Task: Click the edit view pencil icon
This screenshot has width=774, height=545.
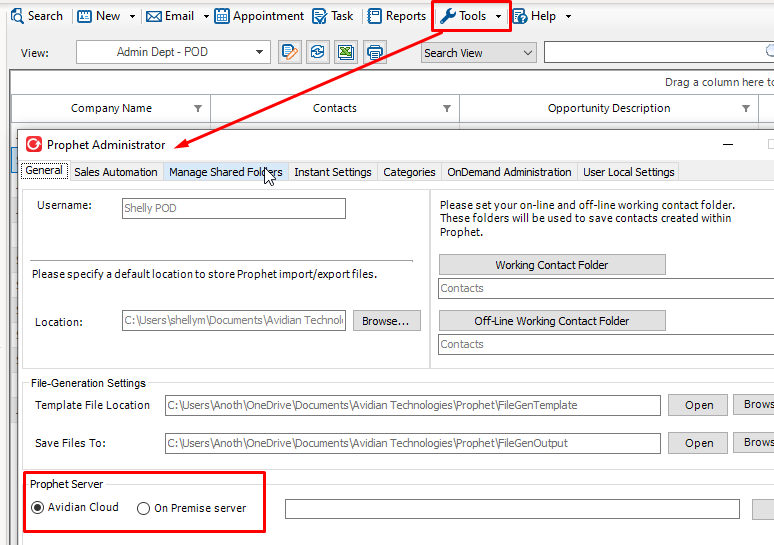Action: tap(290, 52)
